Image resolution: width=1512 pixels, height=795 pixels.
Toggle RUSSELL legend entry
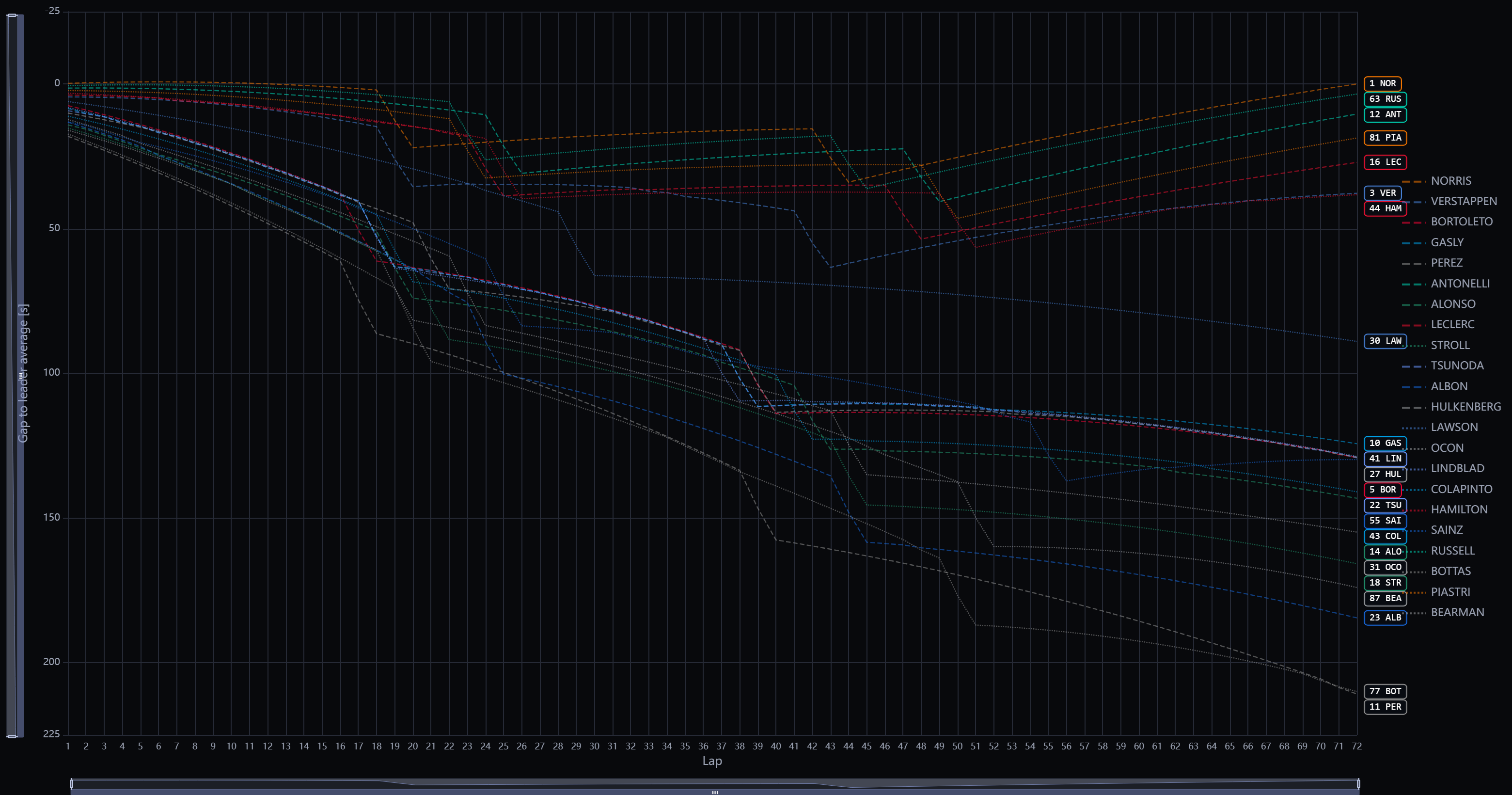1438,551
